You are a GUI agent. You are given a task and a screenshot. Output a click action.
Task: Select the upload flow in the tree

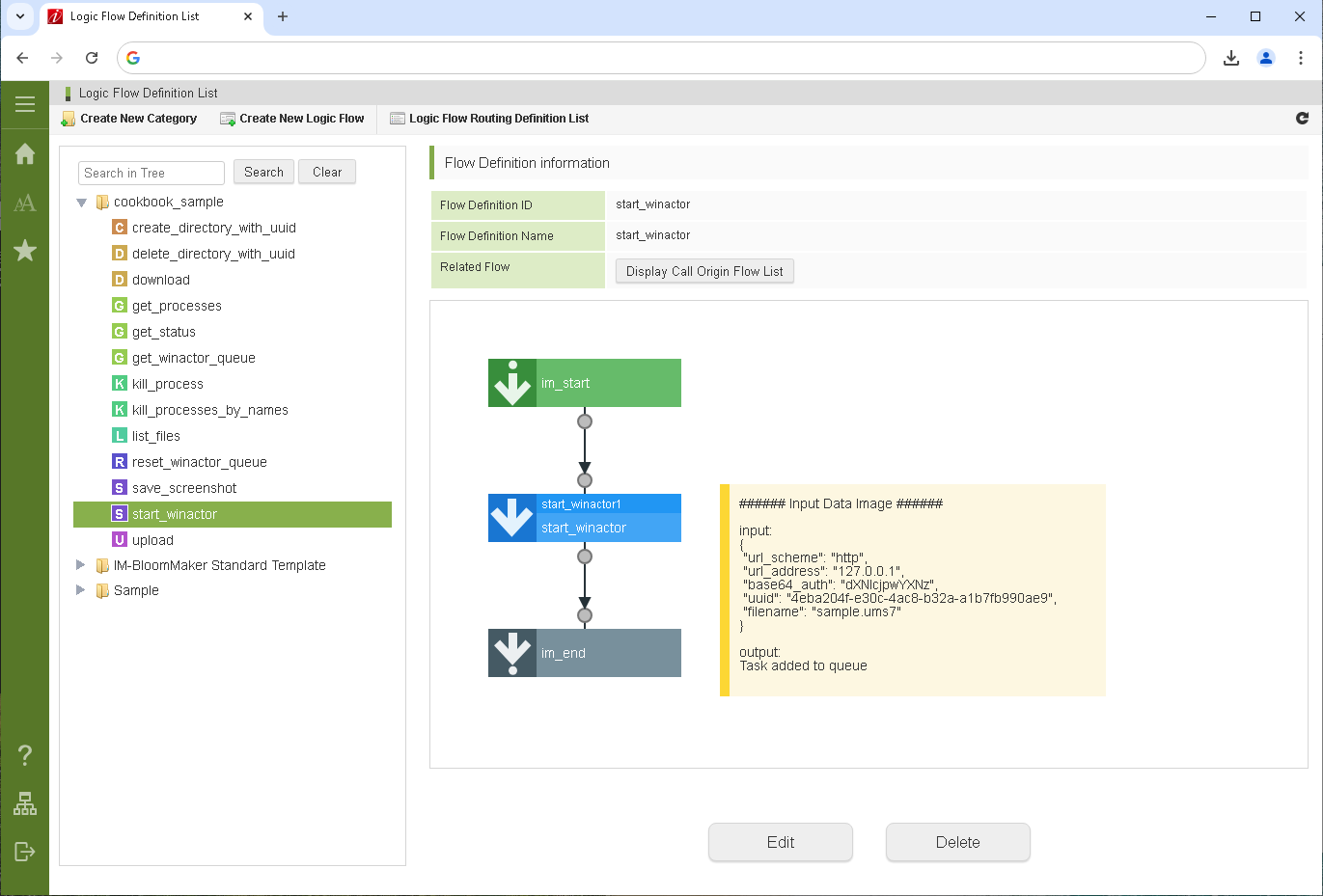tap(152, 540)
